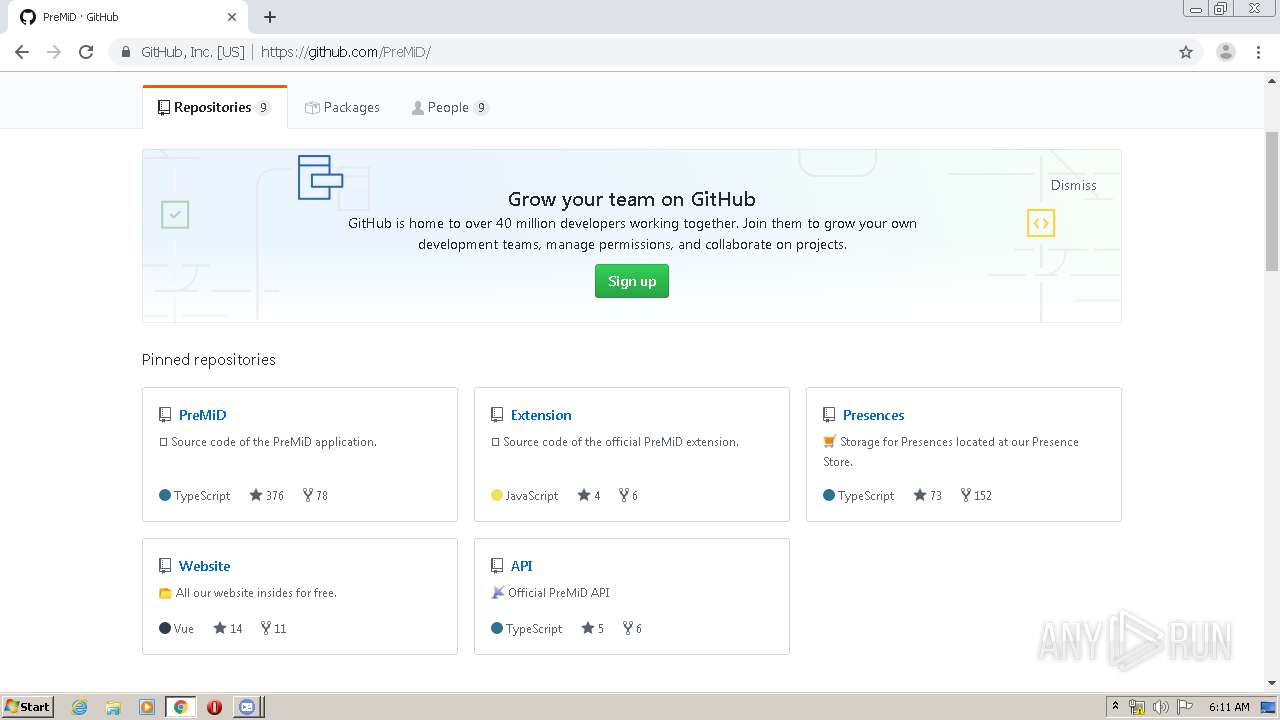View API repo's 6 forks
The height and width of the screenshot is (720, 1280).
coord(632,628)
